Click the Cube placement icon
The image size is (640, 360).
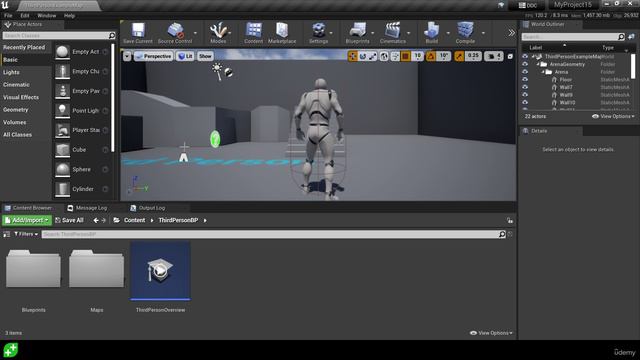pos(62,150)
